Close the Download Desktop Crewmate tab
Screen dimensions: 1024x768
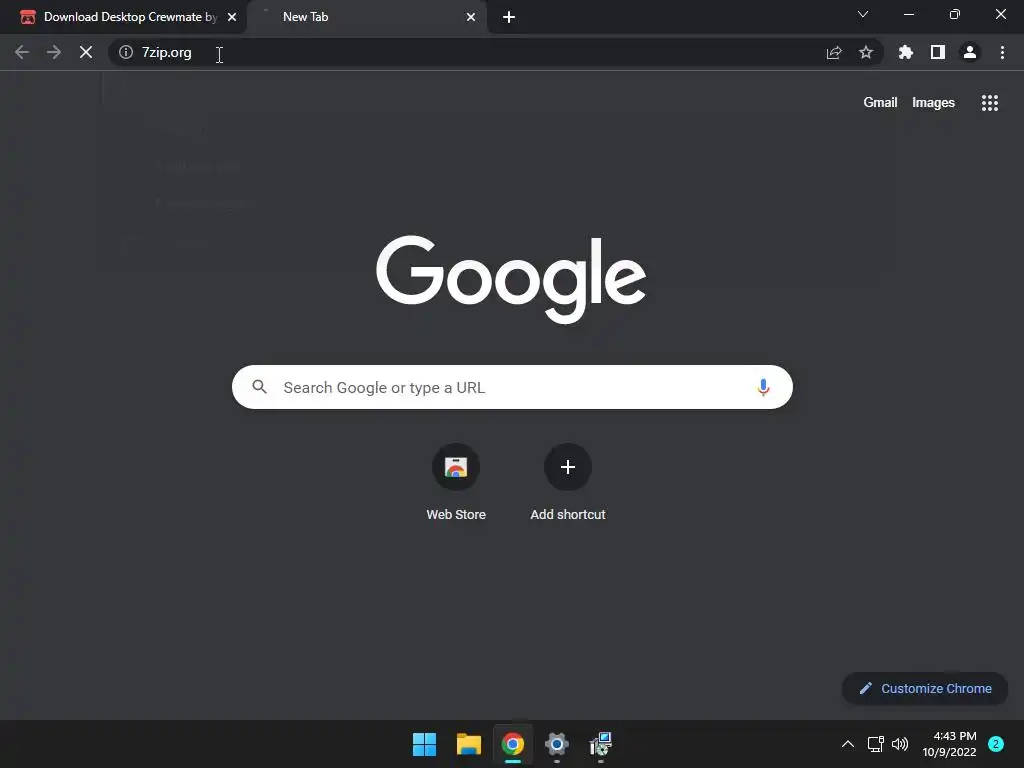pyautogui.click(x=232, y=17)
